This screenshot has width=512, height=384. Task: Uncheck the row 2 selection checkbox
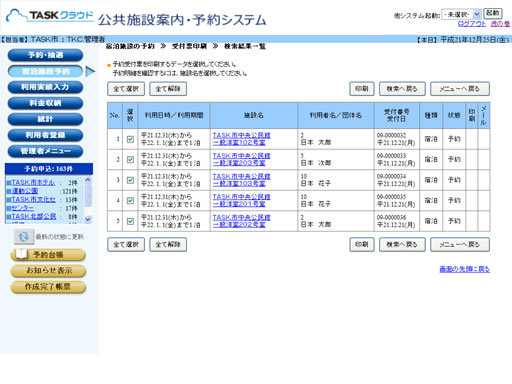tap(130, 160)
